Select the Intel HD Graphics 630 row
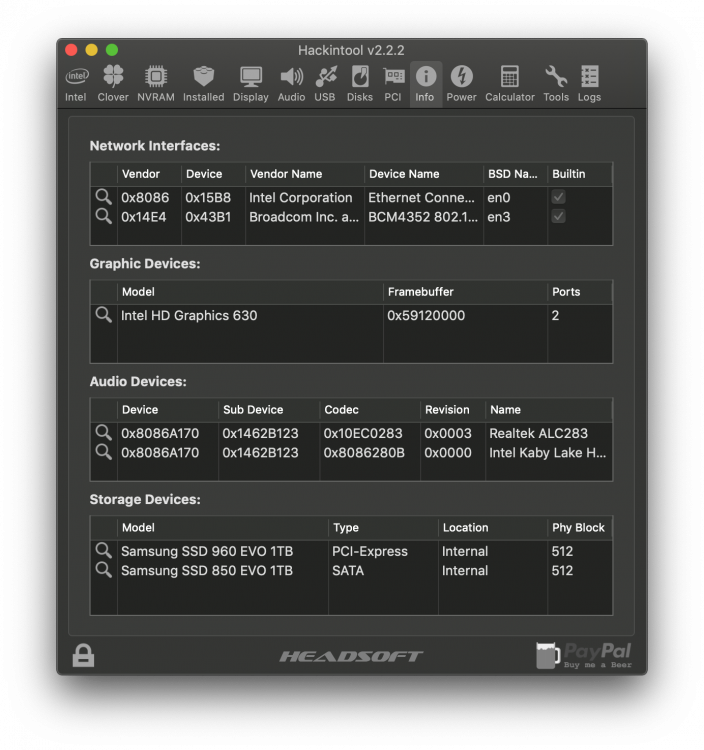The height and width of the screenshot is (750, 704). (351, 316)
